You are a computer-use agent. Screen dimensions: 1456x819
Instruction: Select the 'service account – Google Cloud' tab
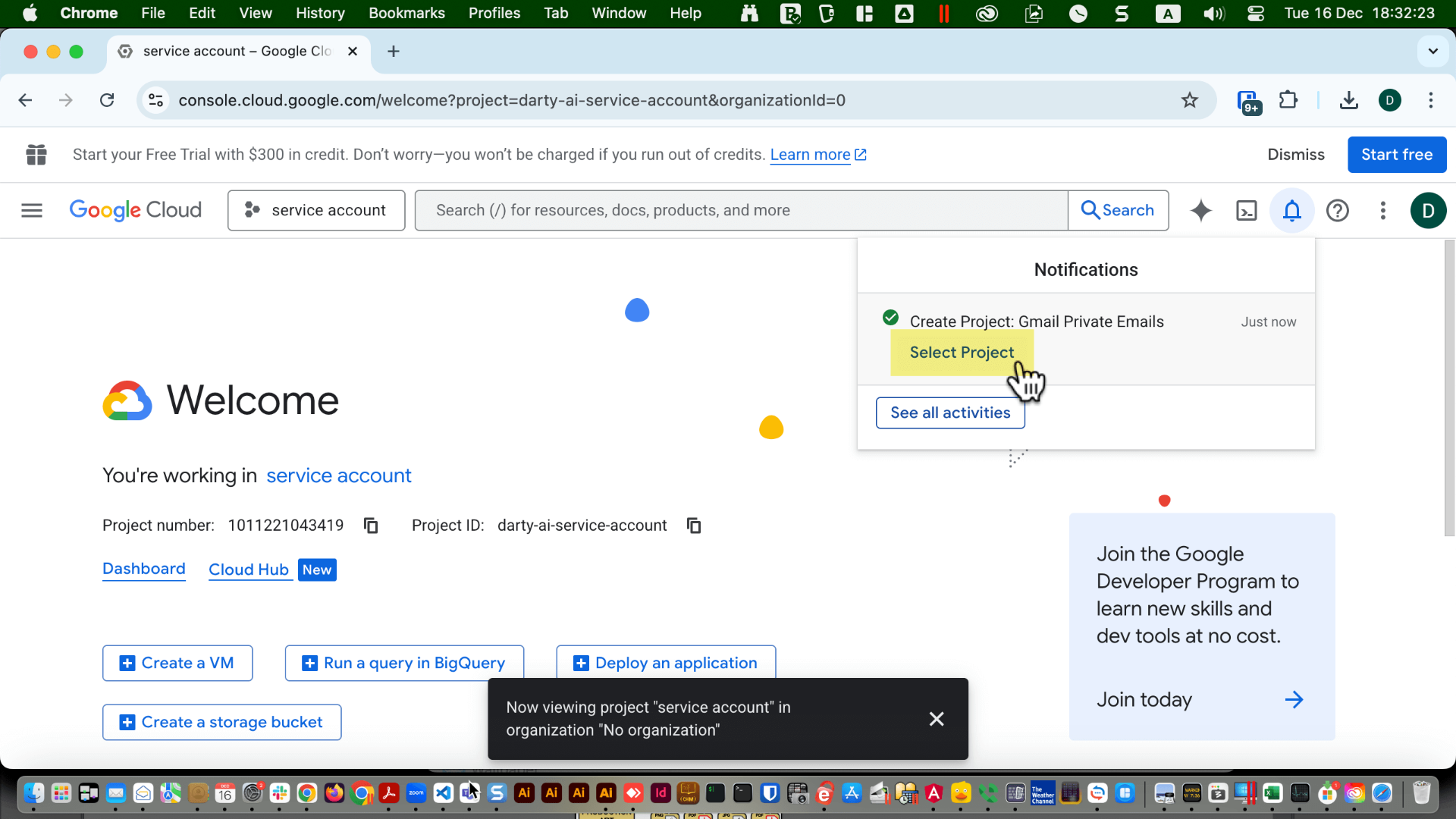[x=227, y=51]
